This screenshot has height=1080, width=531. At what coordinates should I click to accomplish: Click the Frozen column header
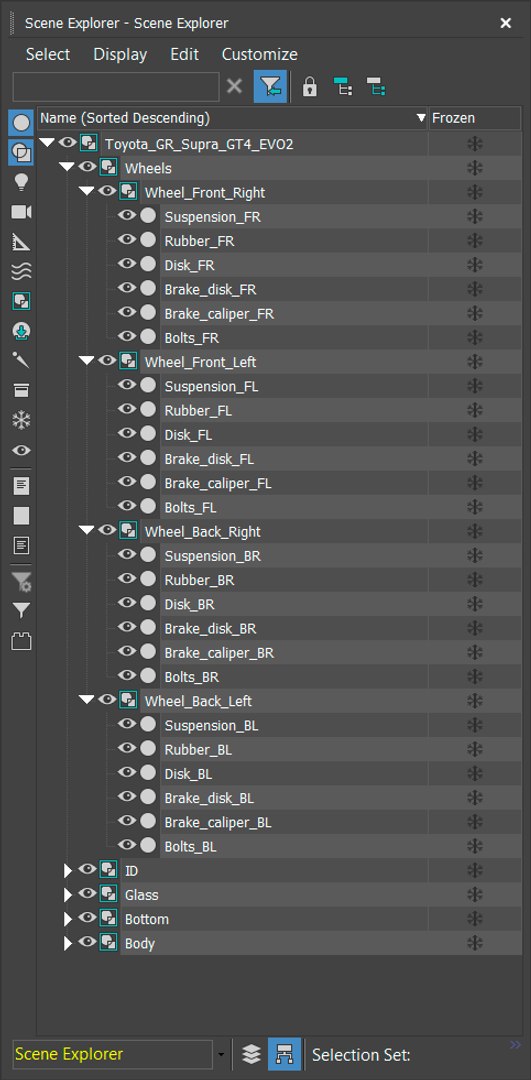tap(475, 118)
